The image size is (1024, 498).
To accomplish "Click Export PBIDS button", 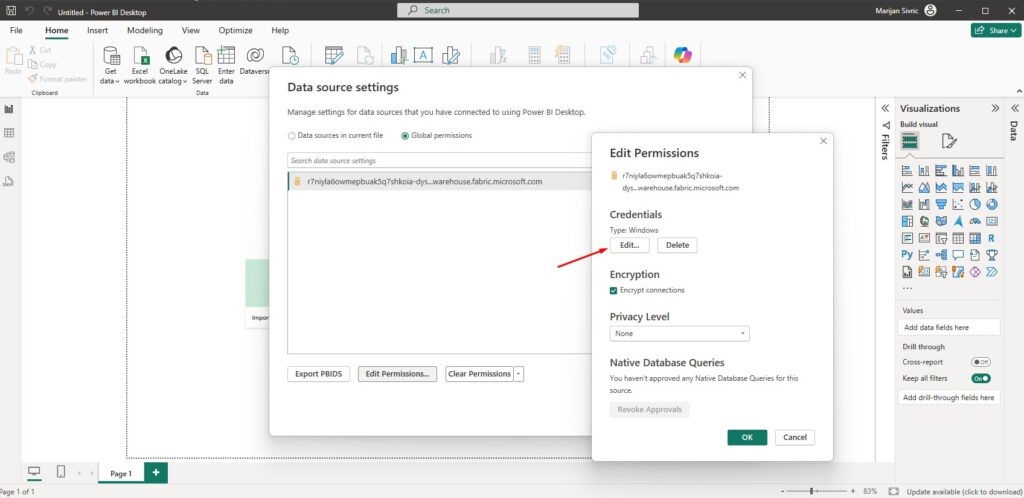I will [319, 374].
